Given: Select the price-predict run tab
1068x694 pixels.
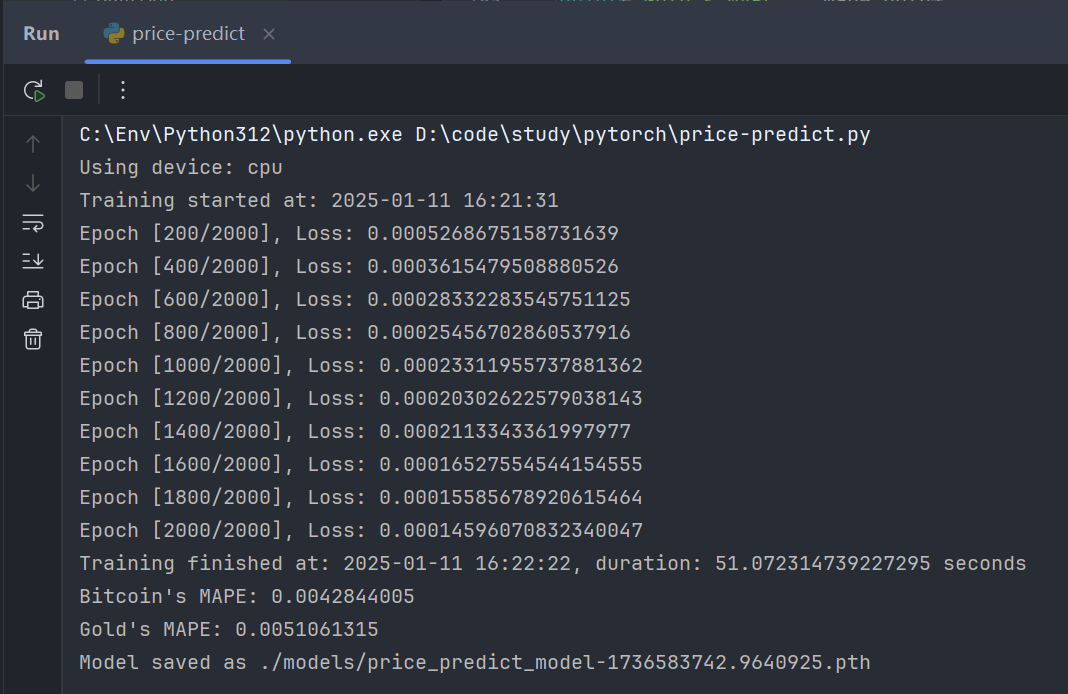Looking at the screenshot, I should 188,34.
